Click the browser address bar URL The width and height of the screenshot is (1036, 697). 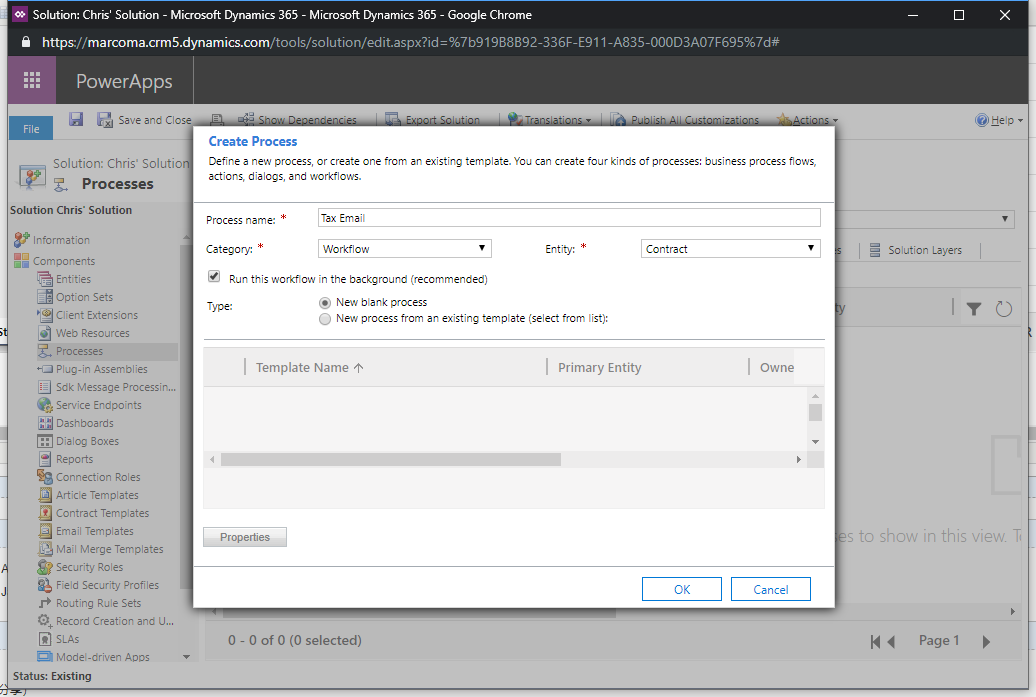(x=410, y=42)
